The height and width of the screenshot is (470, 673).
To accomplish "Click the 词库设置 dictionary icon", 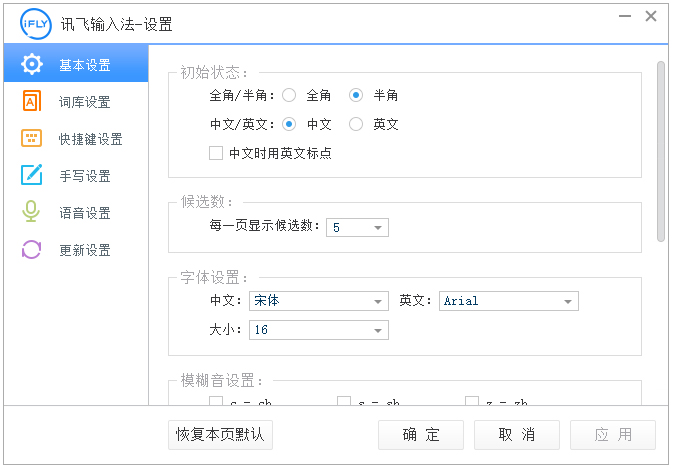I will (32, 102).
